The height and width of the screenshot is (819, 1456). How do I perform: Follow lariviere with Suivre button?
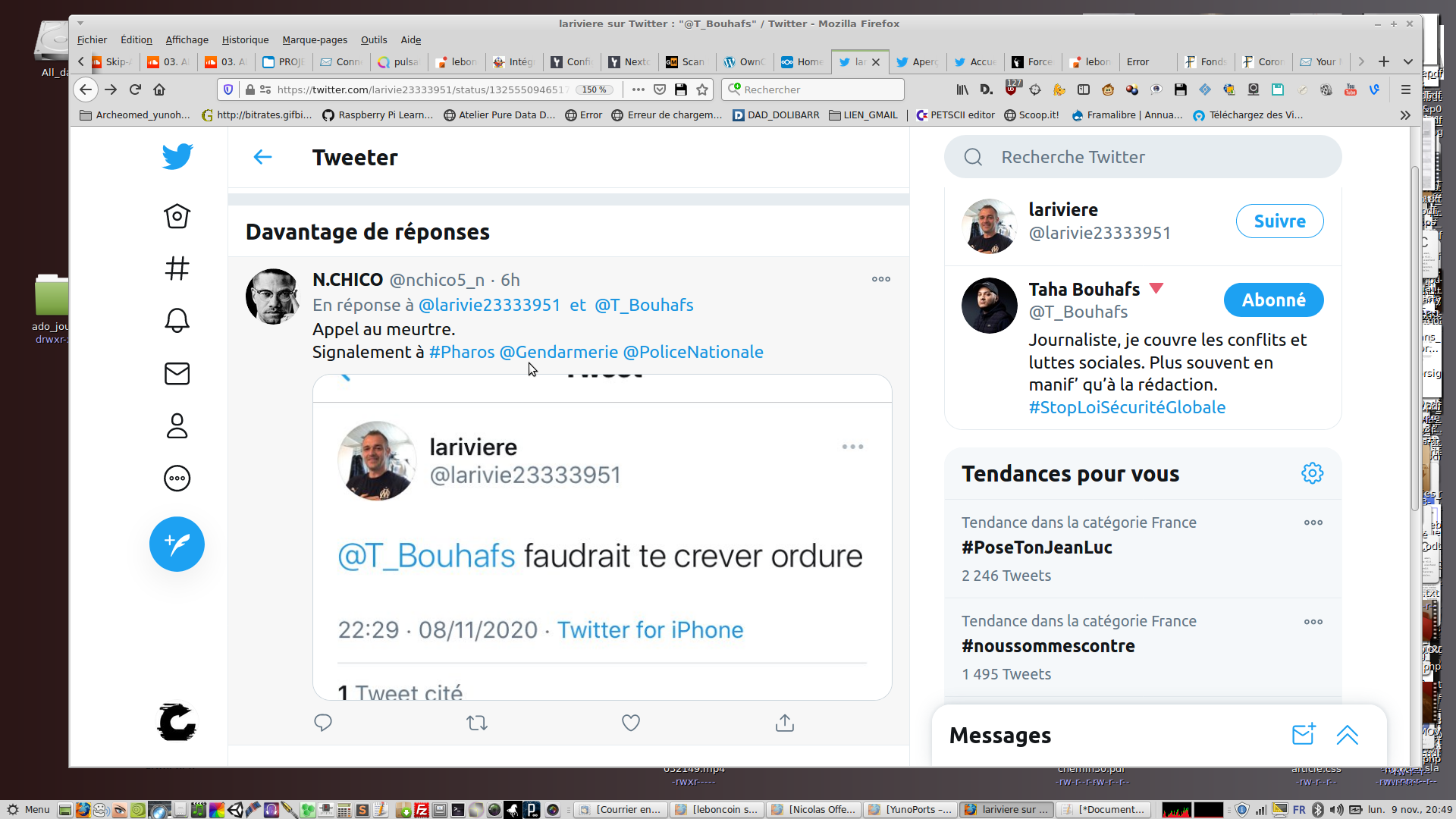1279,221
